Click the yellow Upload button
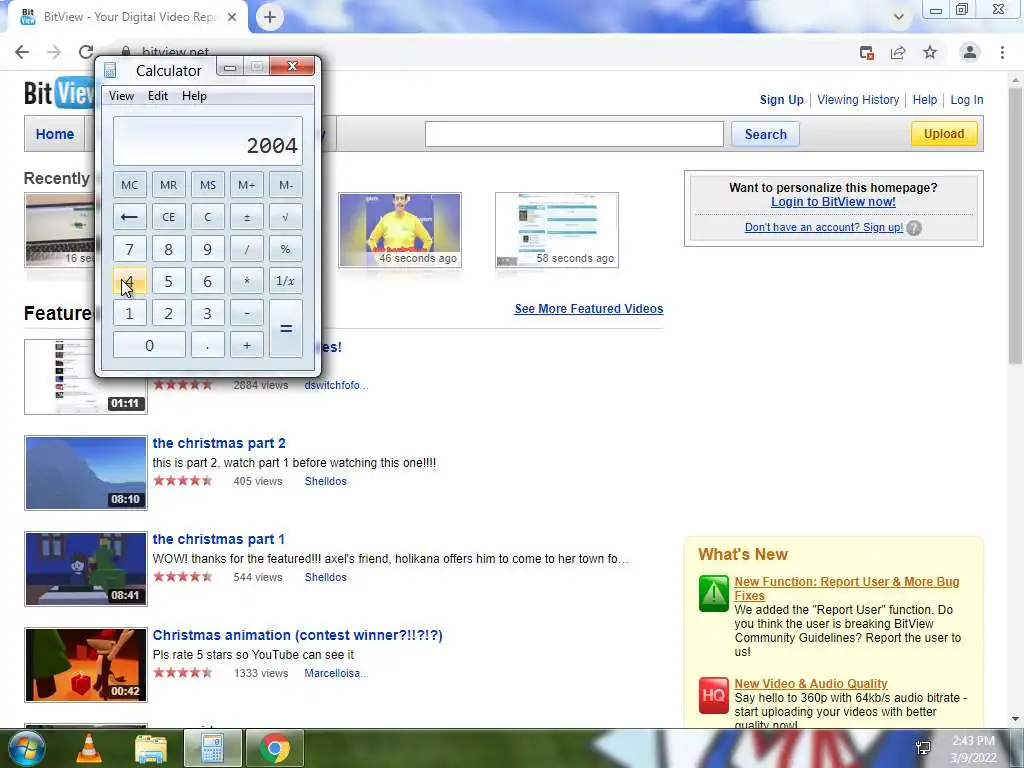 pyautogui.click(x=944, y=134)
